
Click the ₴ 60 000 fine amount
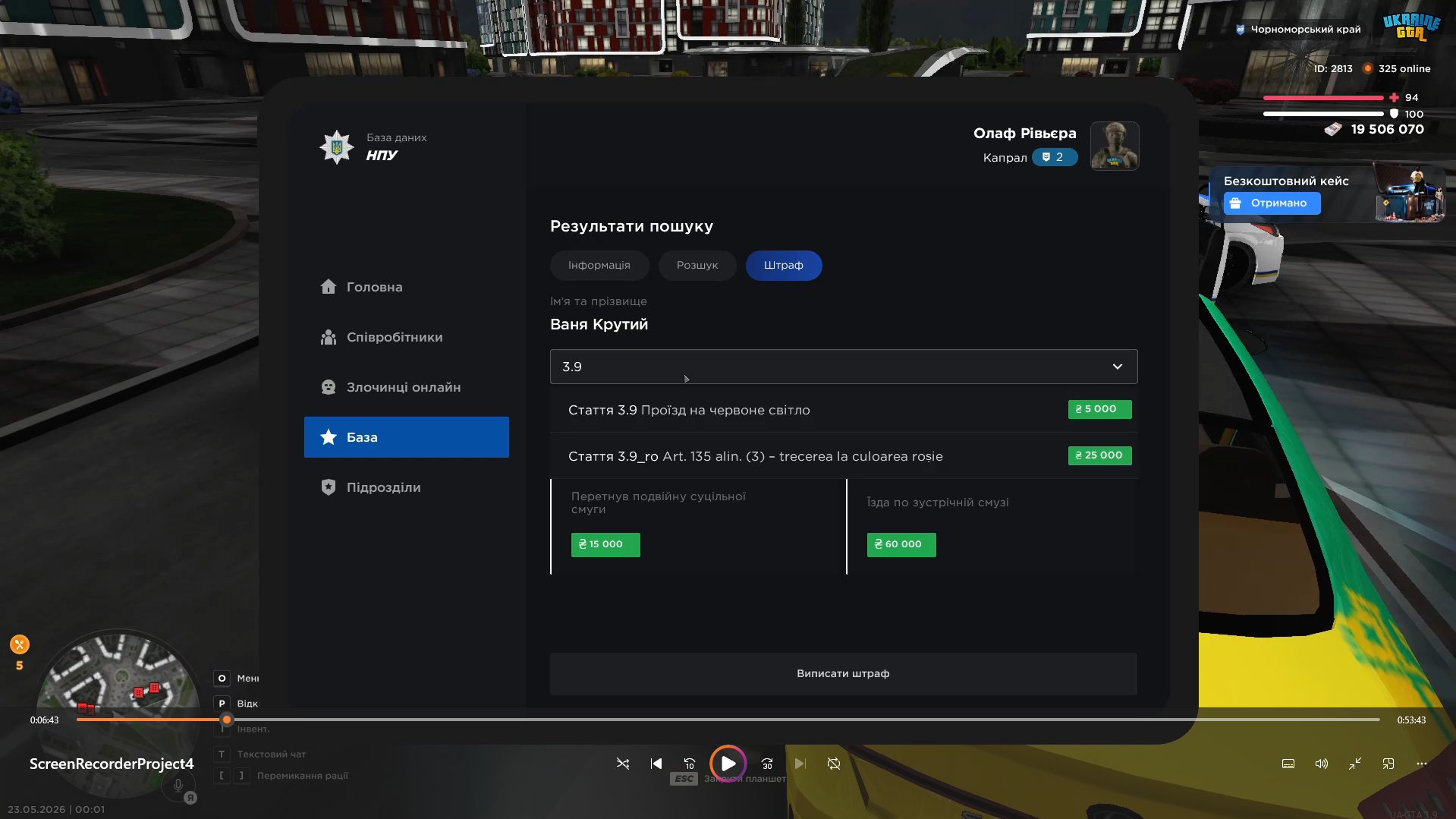901,545
